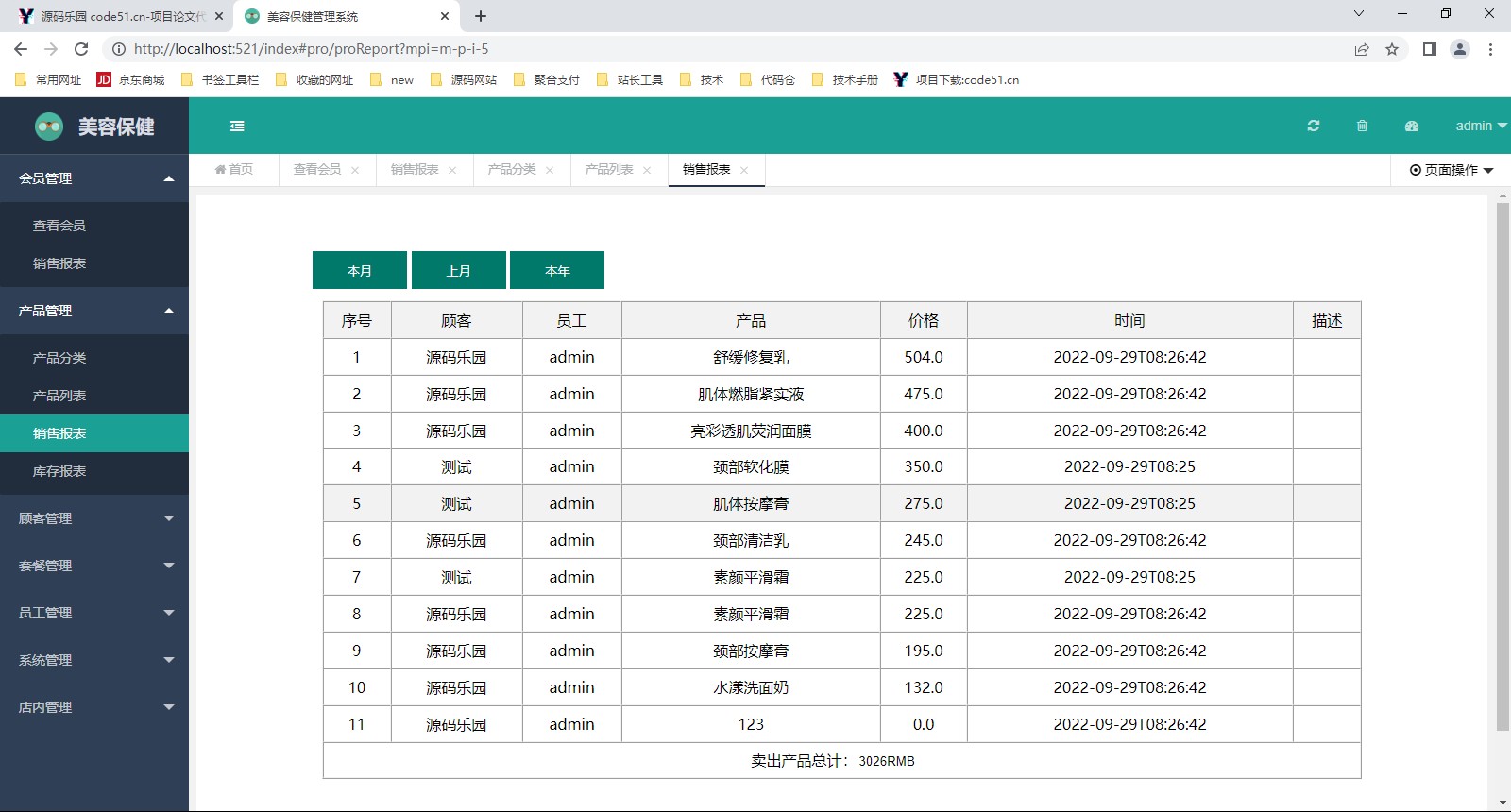Click the site information icon beside the URL

[x=119, y=49]
